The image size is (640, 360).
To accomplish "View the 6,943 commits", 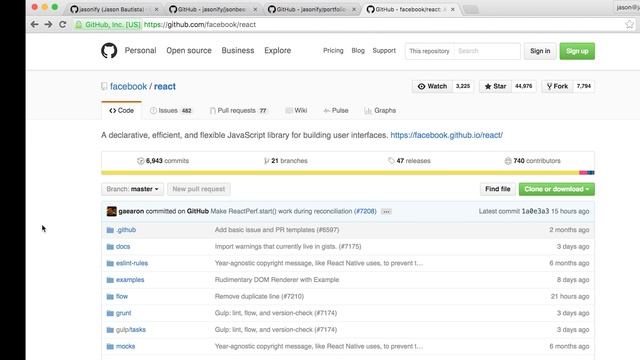I will click(x=163, y=161).
